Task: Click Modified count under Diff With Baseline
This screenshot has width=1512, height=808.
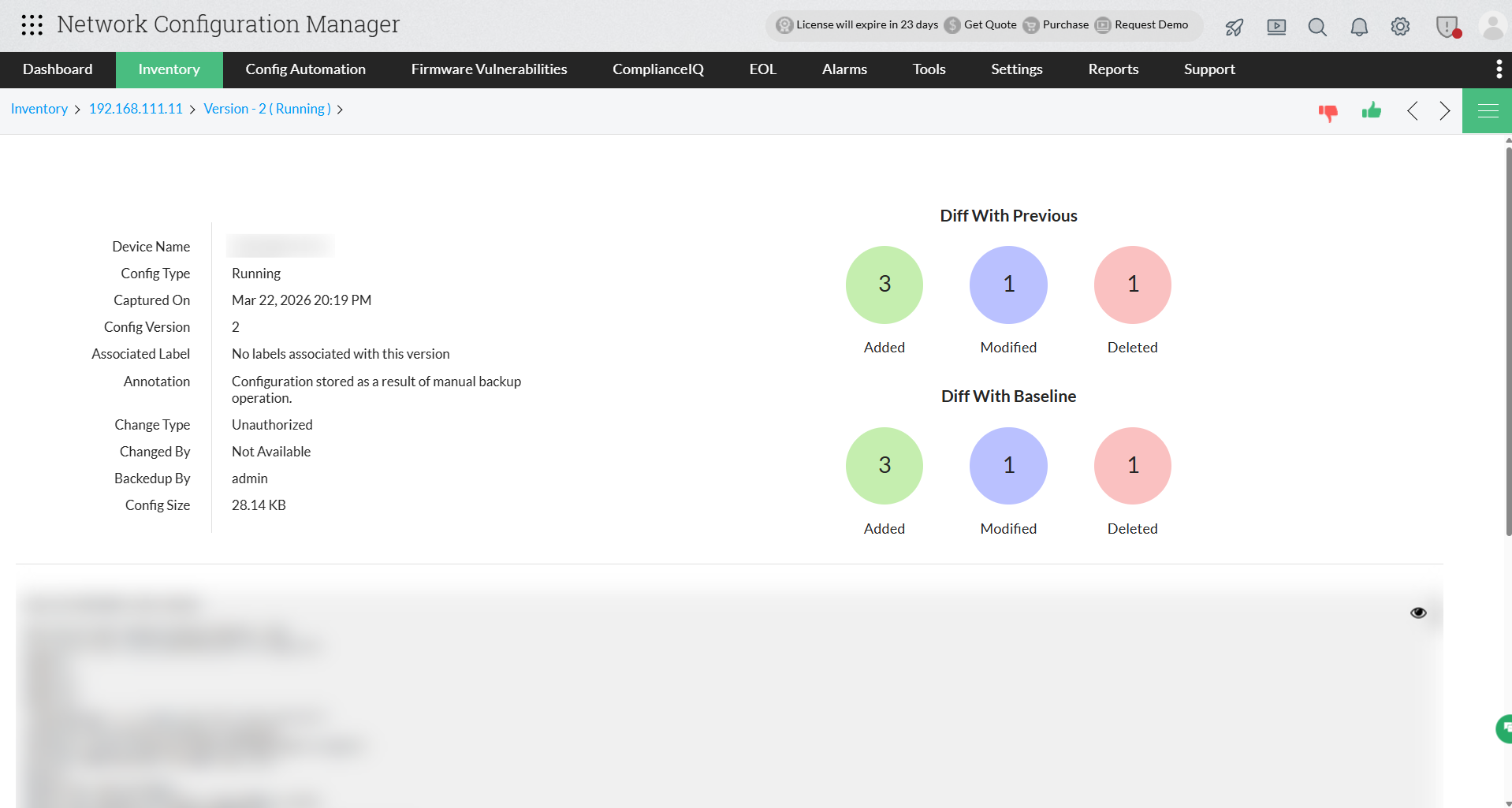Action: pos(1009,466)
